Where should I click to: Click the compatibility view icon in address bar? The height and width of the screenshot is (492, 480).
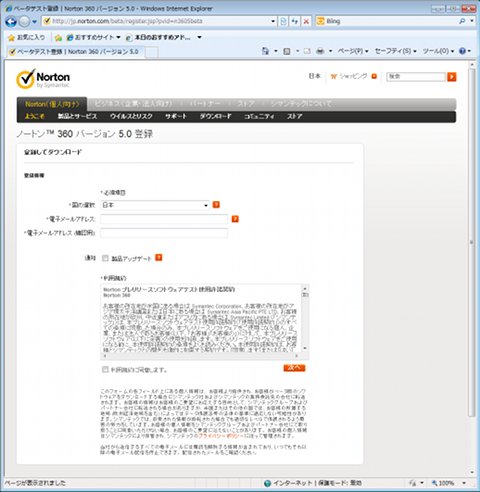(283, 21)
